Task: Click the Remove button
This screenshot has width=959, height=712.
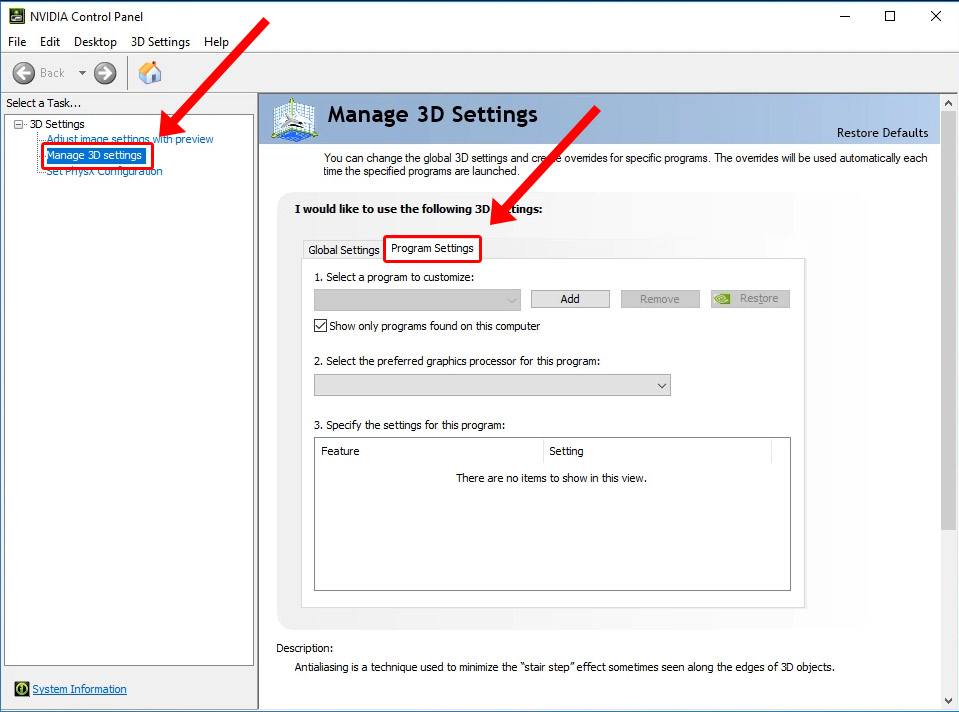Action: click(660, 299)
